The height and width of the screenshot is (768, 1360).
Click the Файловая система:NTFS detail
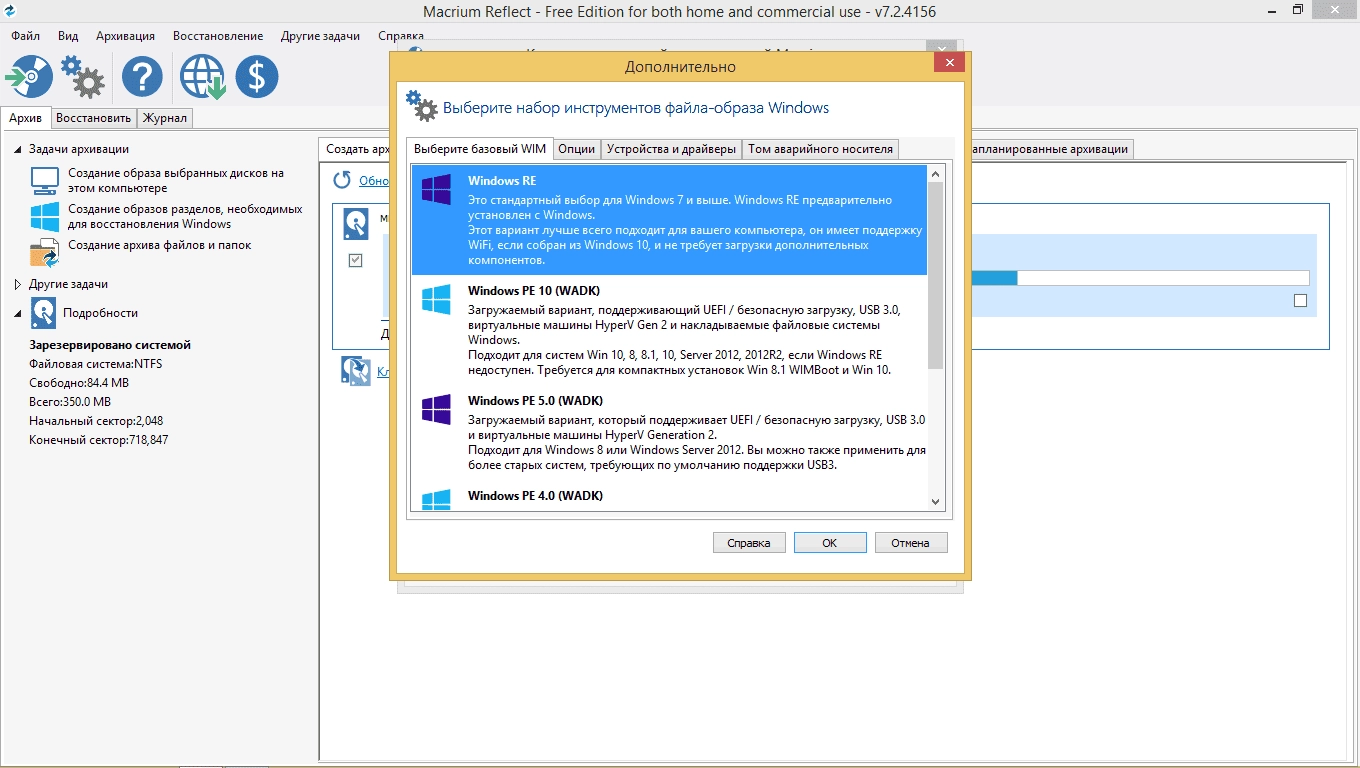pyautogui.click(x=95, y=364)
